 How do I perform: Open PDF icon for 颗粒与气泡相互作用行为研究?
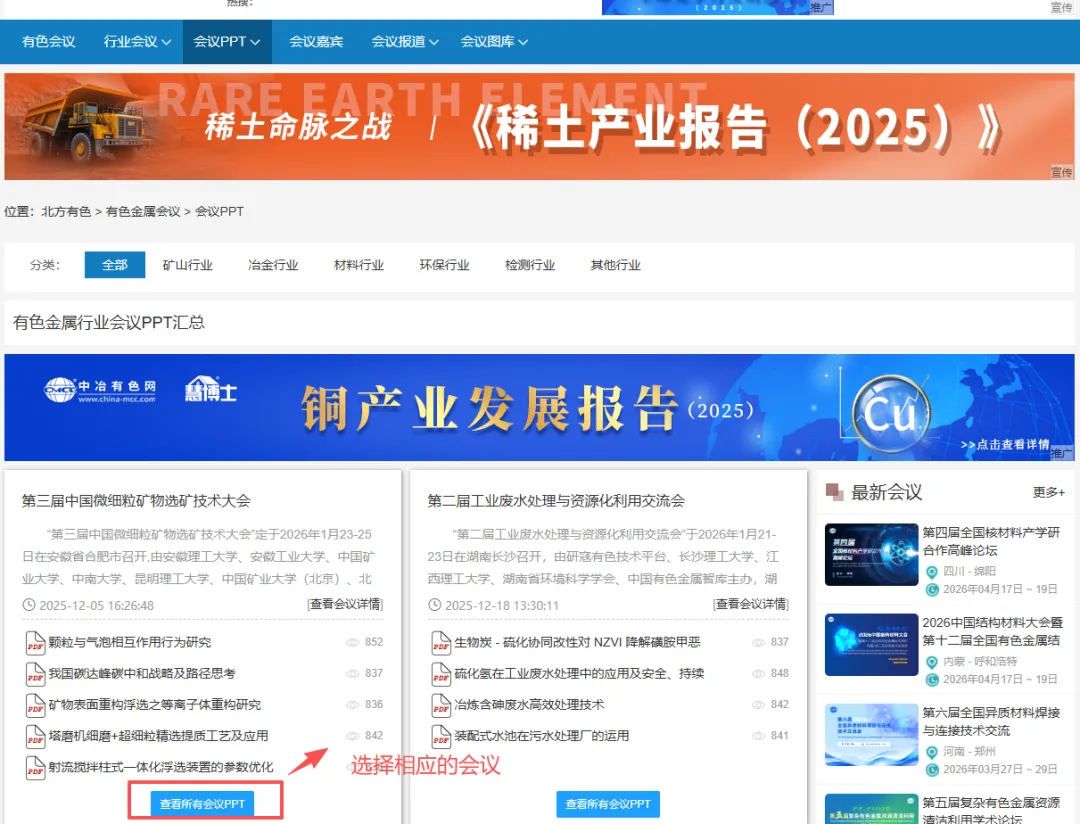coord(35,642)
